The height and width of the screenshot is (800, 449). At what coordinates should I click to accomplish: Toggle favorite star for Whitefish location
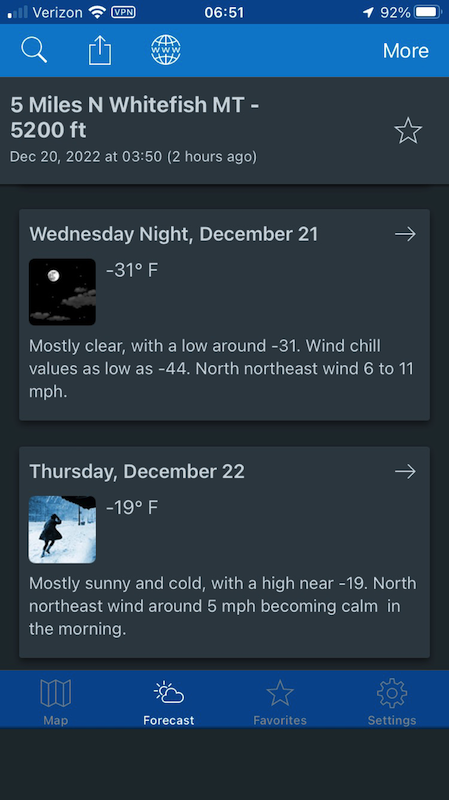tap(408, 131)
